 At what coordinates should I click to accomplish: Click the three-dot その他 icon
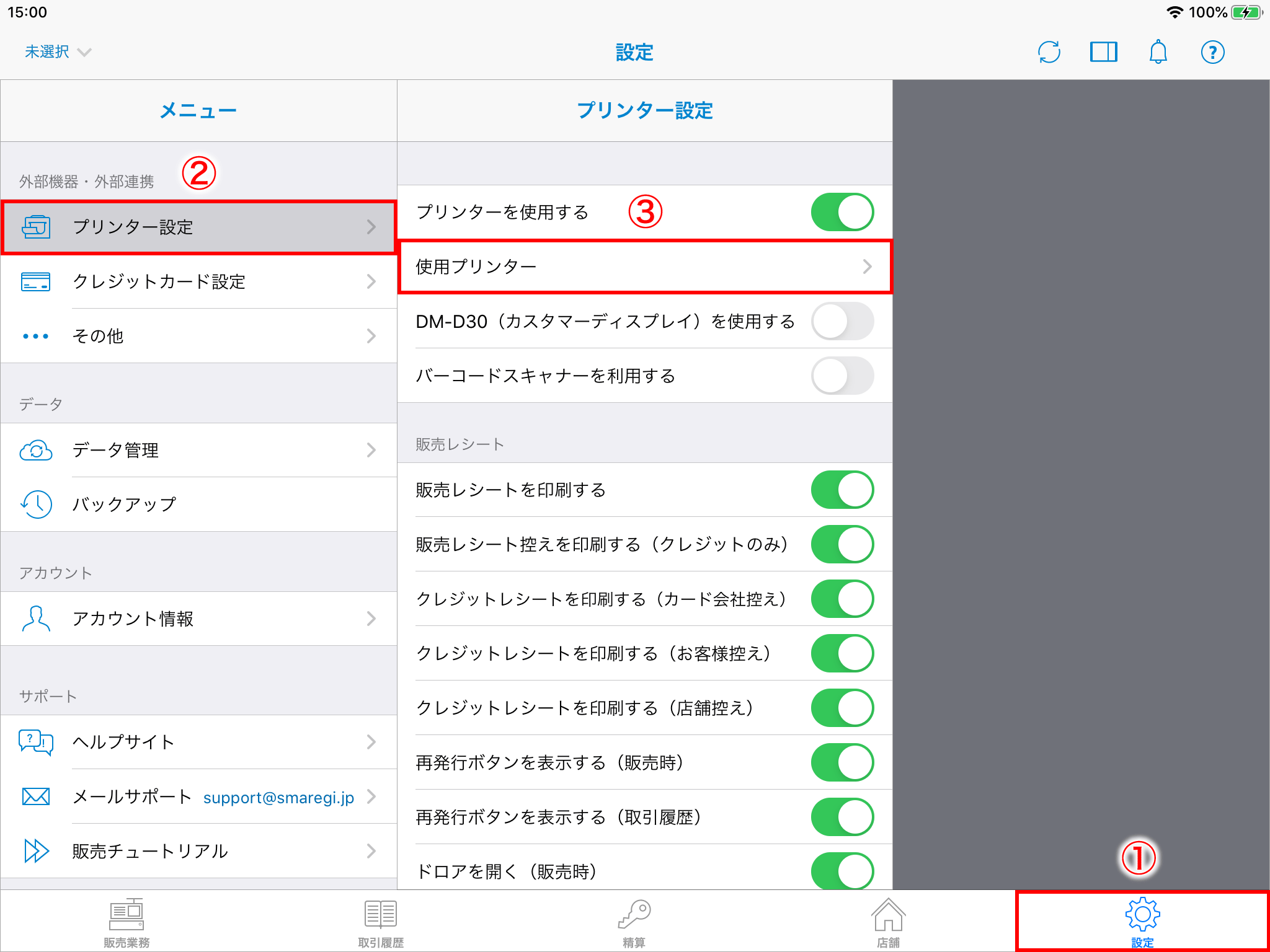pyautogui.click(x=36, y=336)
